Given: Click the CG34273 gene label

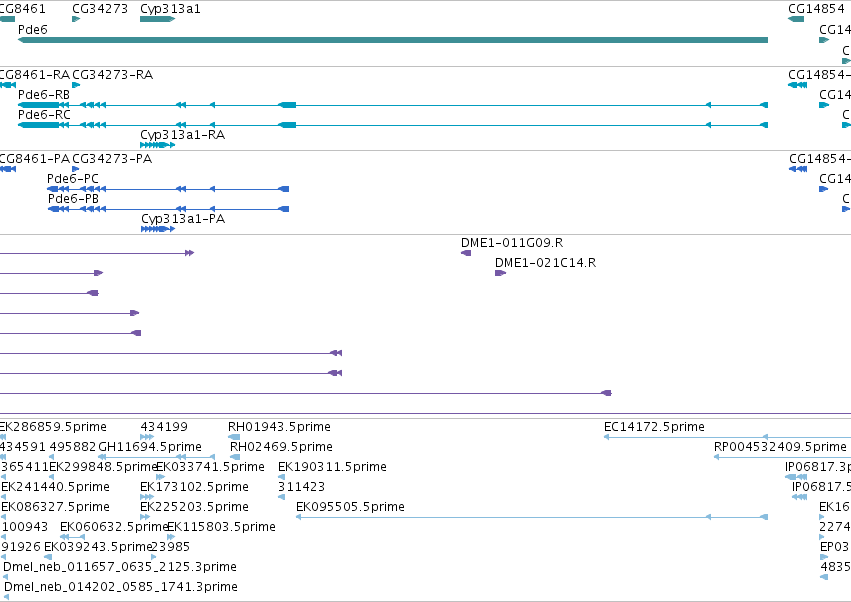Looking at the screenshot, I should 100,9.
